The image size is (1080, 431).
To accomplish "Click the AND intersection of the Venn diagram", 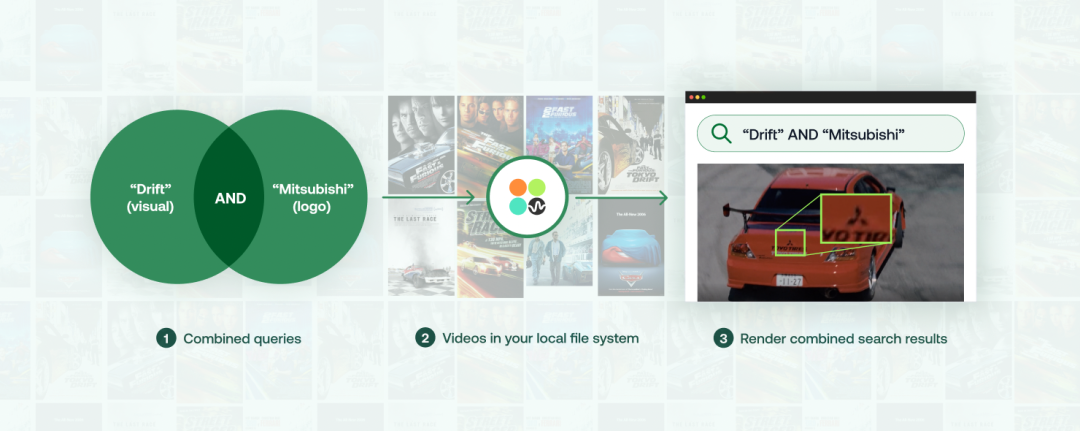I will pyautogui.click(x=230, y=198).
